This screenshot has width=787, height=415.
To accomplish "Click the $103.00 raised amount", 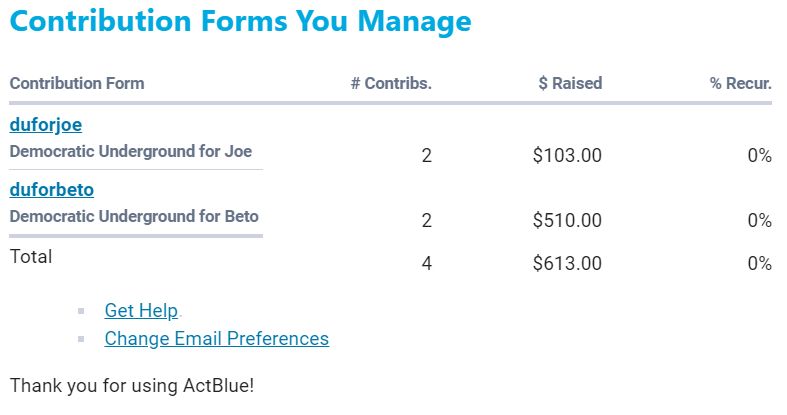I will pos(567,156).
